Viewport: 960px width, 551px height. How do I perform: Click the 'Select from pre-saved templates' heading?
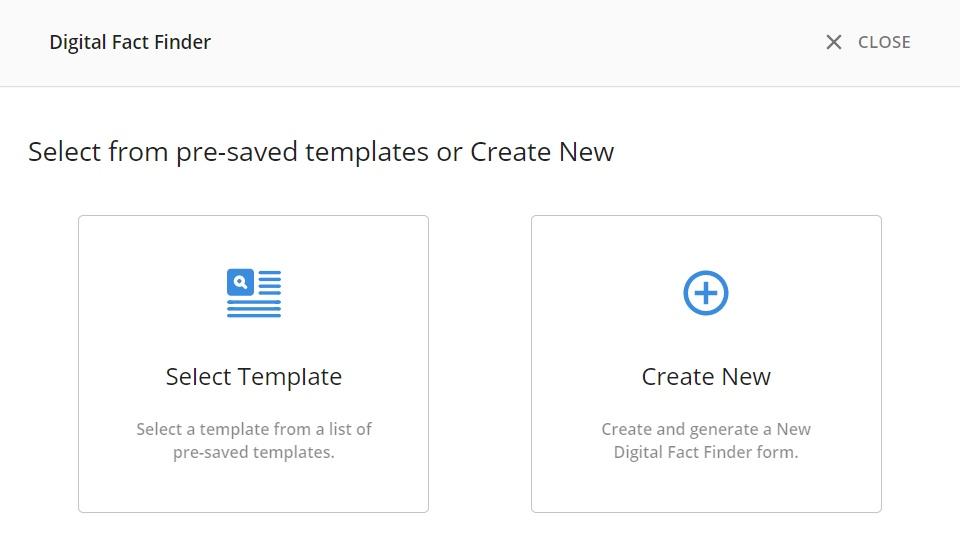point(321,152)
